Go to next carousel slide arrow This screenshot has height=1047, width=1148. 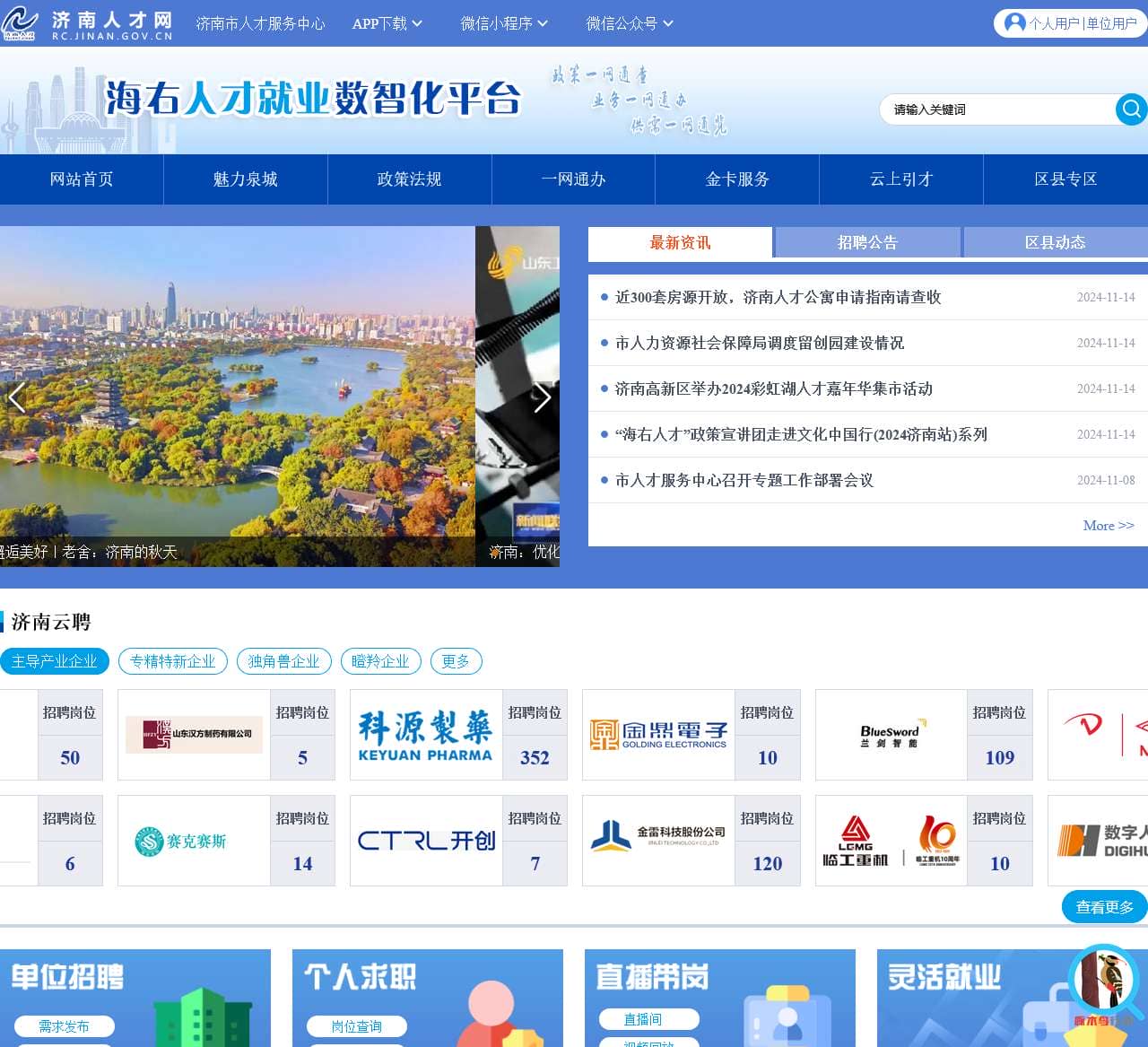click(542, 397)
